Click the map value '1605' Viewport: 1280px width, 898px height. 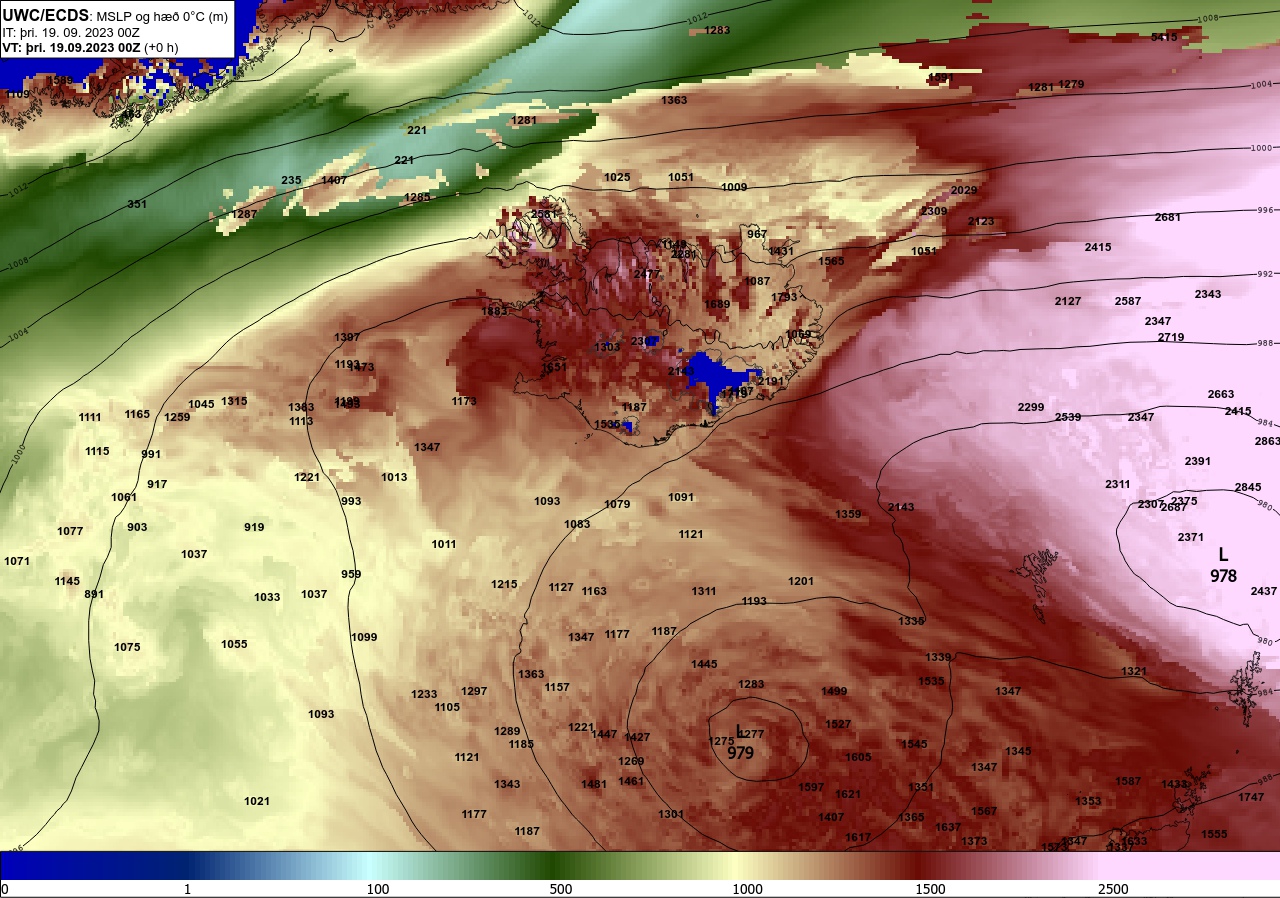(x=858, y=757)
